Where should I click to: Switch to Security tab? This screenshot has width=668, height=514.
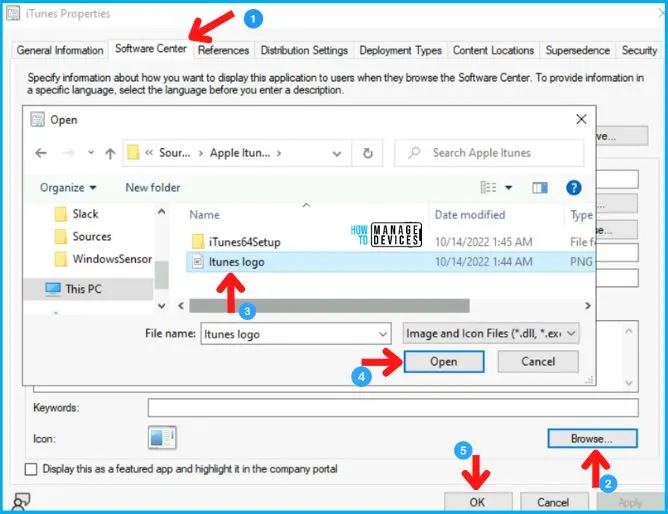point(639,50)
